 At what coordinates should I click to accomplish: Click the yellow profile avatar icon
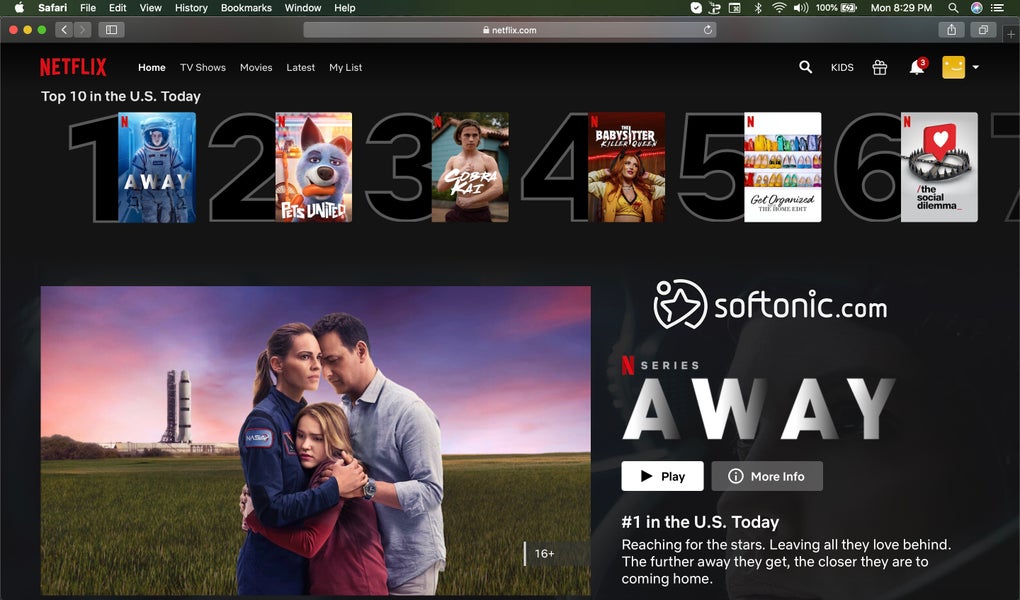click(954, 67)
